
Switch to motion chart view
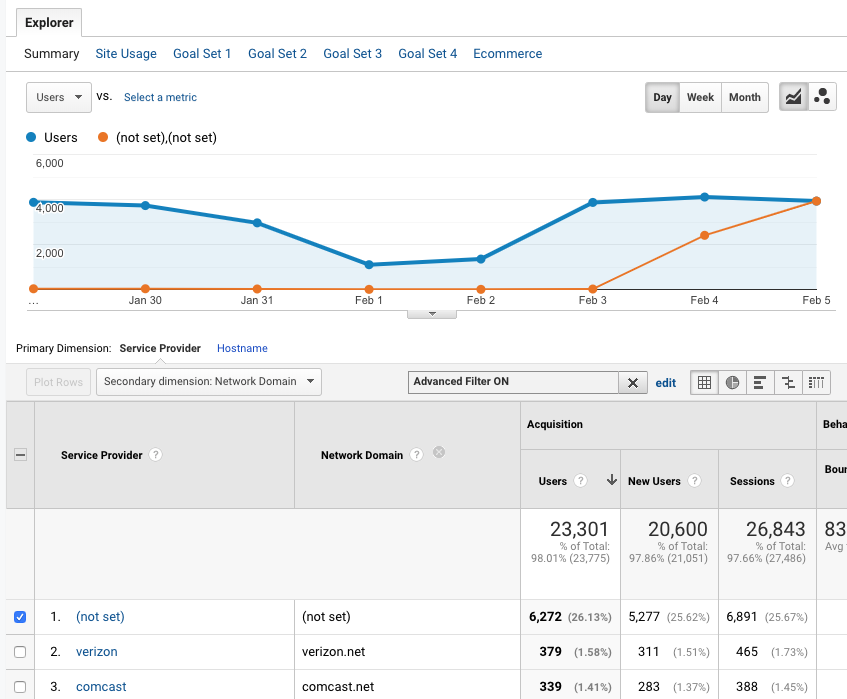pos(822,97)
